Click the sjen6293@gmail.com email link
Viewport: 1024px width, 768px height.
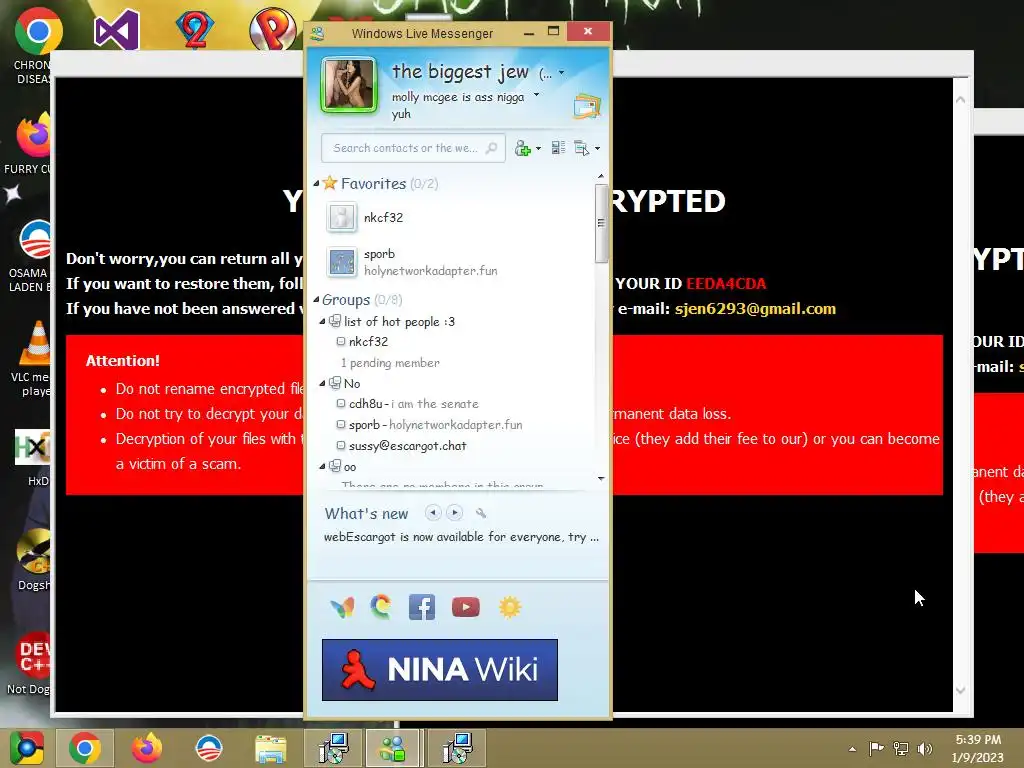point(755,309)
